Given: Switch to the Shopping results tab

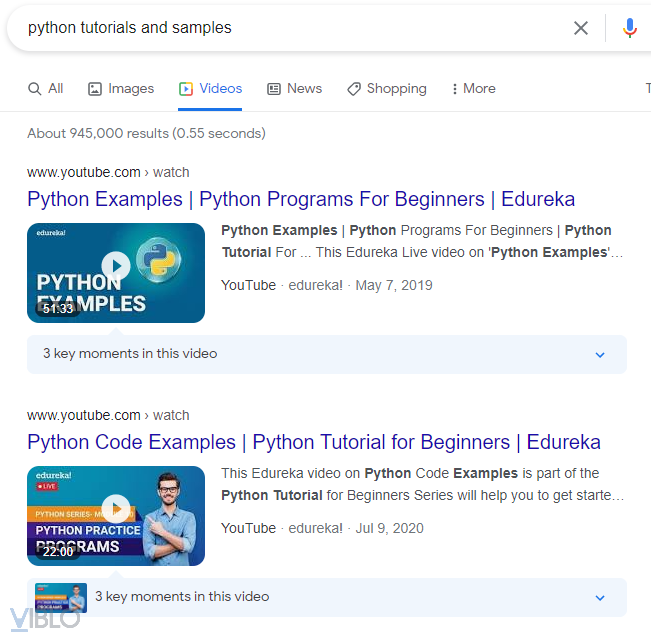Looking at the screenshot, I should pos(396,89).
